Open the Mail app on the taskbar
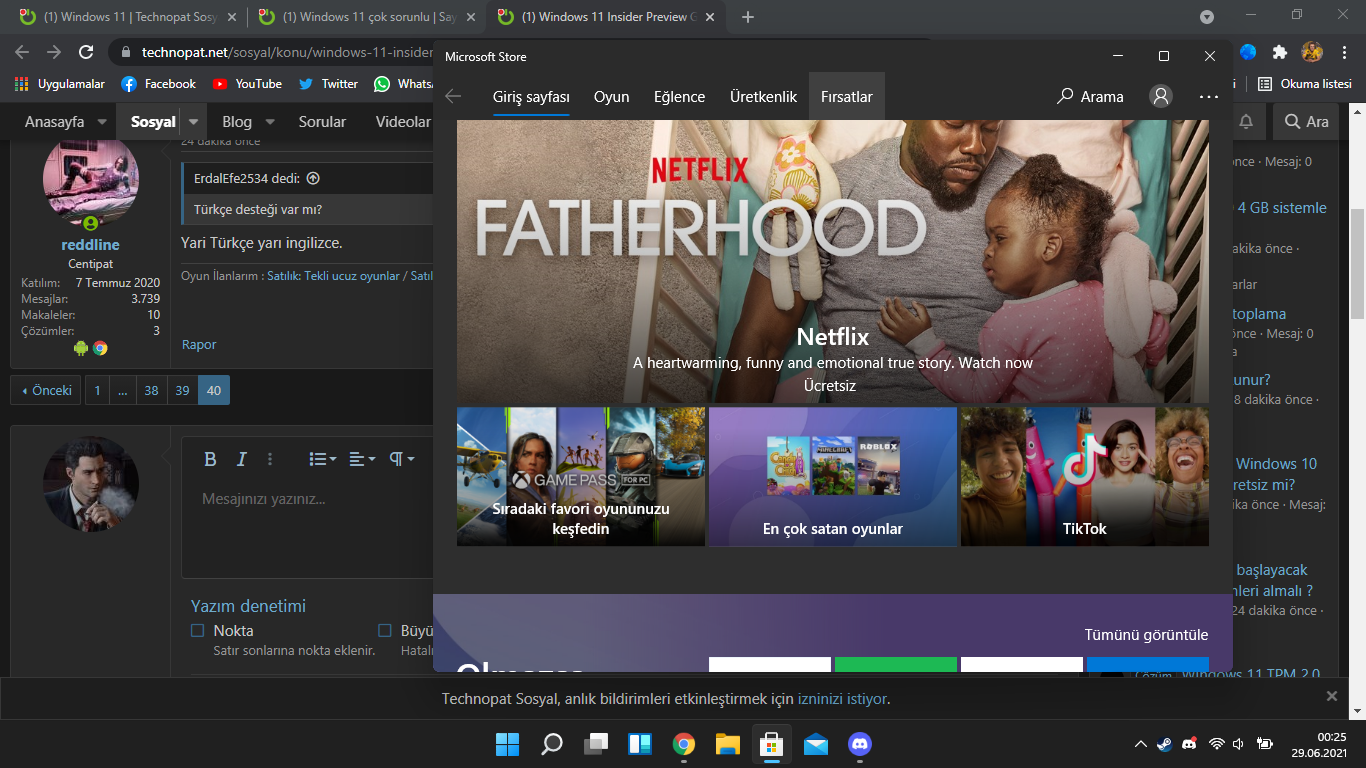The height and width of the screenshot is (768, 1366). tap(816, 744)
